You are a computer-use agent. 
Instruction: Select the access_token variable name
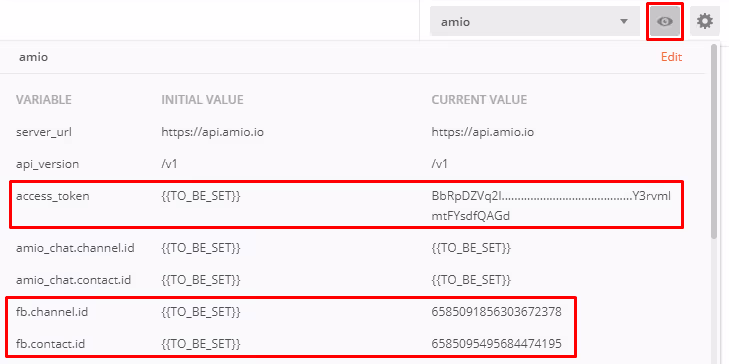tap(53, 196)
